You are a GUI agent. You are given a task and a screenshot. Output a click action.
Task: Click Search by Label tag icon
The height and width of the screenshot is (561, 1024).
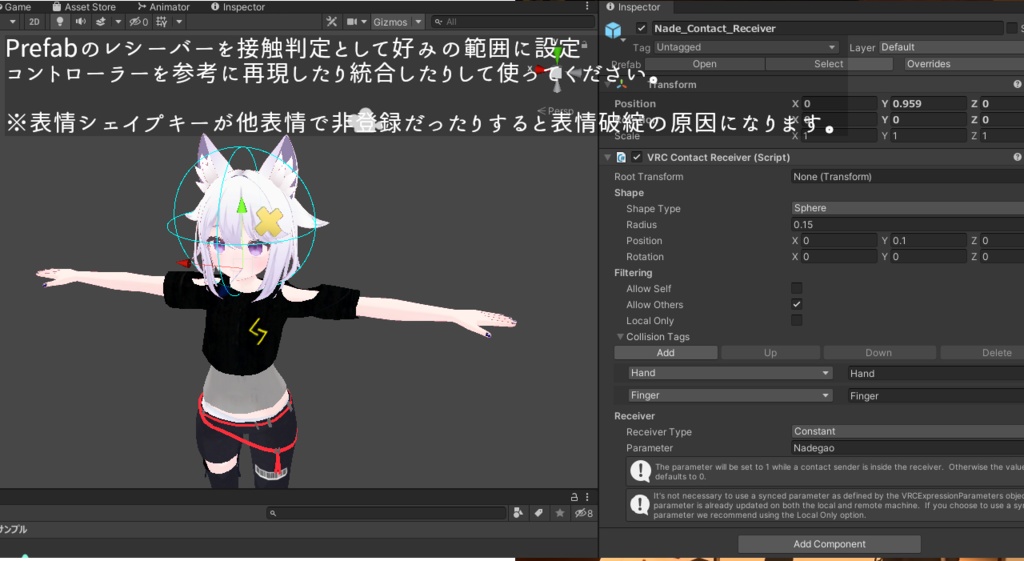click(x=539, y=513)
